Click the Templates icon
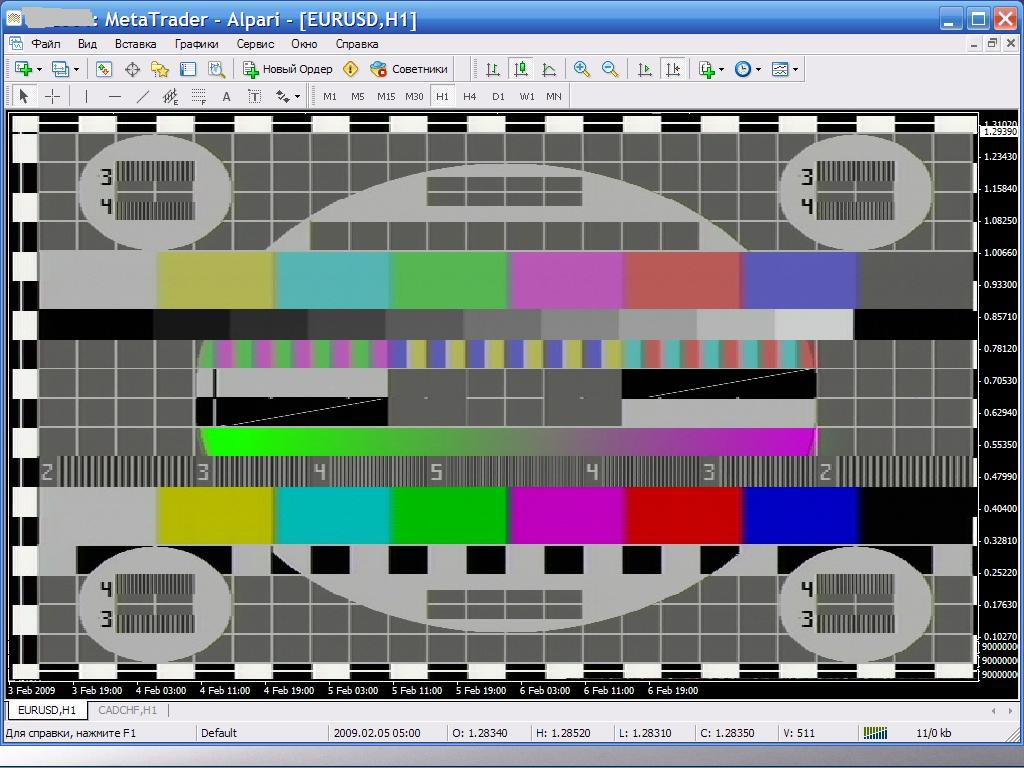This screenshot has height=768, width=1024. click(x=780, y=69)
